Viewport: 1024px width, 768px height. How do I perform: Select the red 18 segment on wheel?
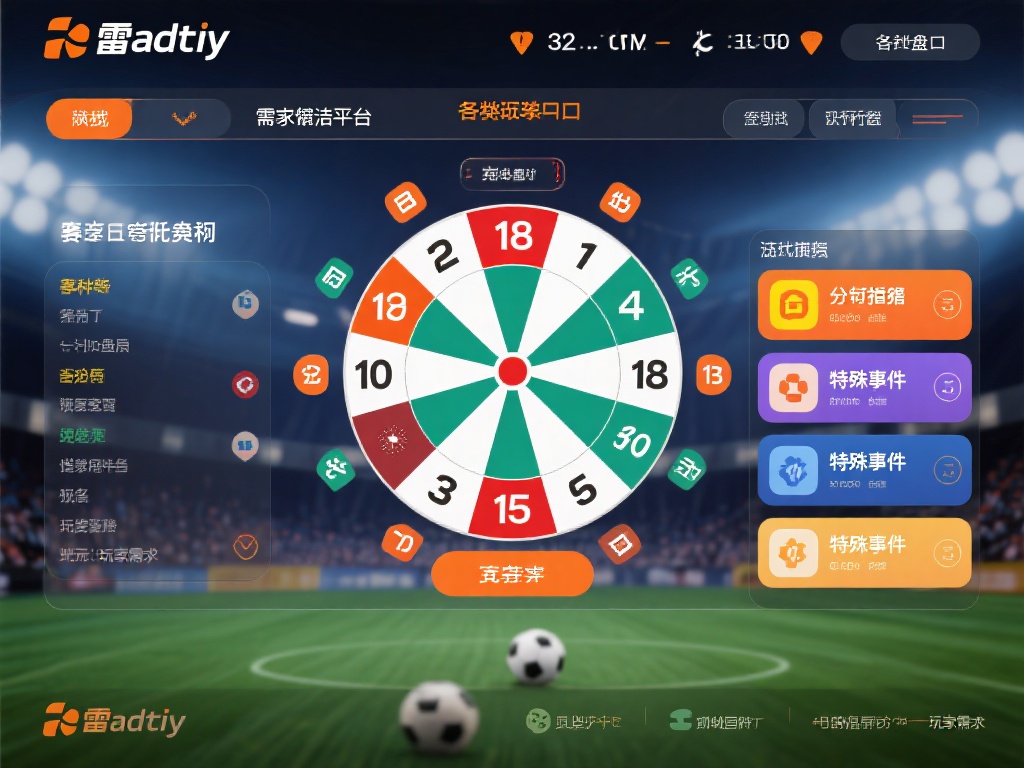(x=513, y=236)
